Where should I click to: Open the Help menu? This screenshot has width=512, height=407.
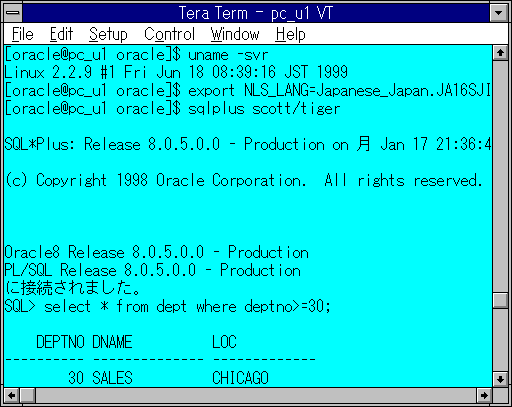290,34
